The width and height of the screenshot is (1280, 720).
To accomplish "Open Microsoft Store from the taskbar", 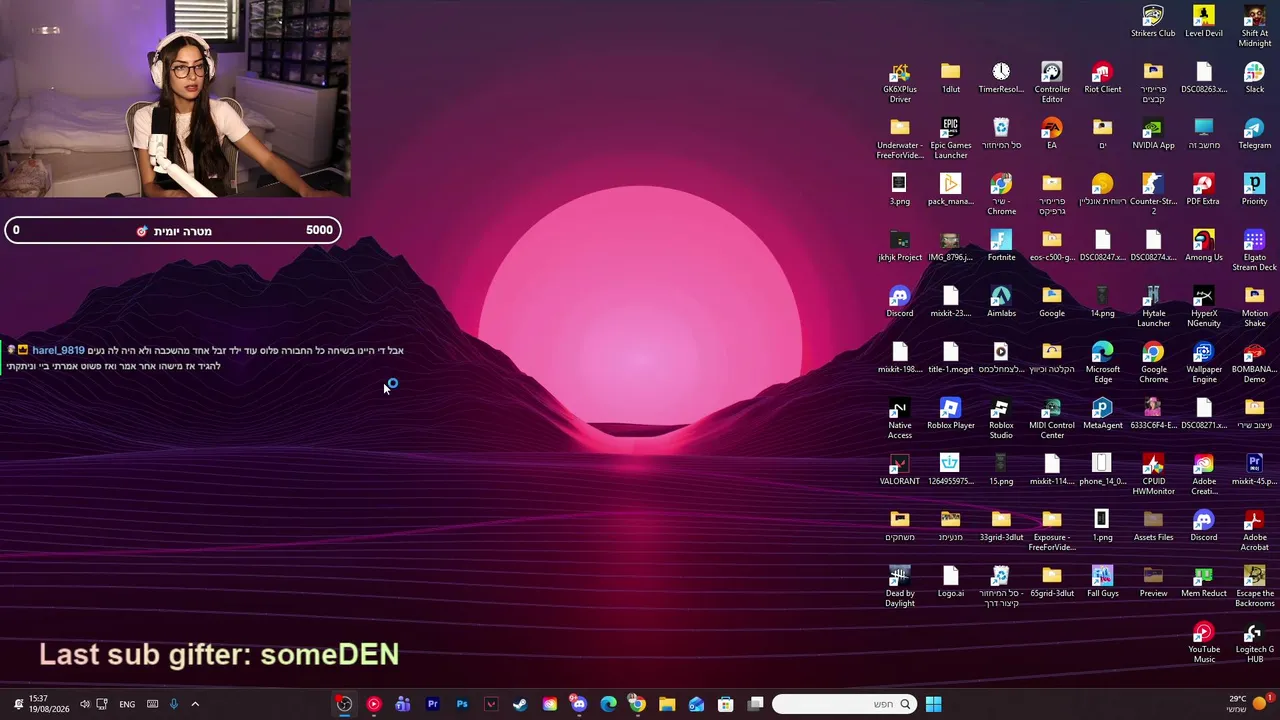I will point(725,704).
